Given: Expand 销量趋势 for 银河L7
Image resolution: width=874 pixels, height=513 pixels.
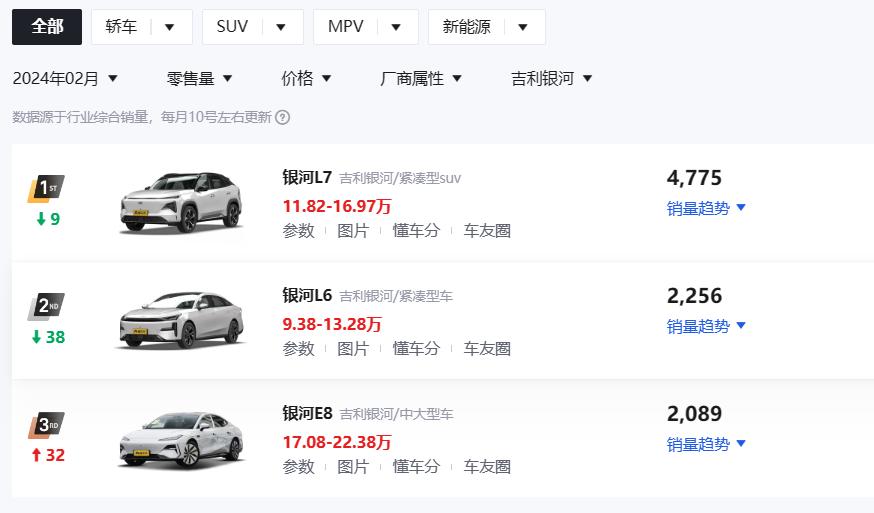Looking at the screenshot, I should pyautogui.click(x=706, y=208).
